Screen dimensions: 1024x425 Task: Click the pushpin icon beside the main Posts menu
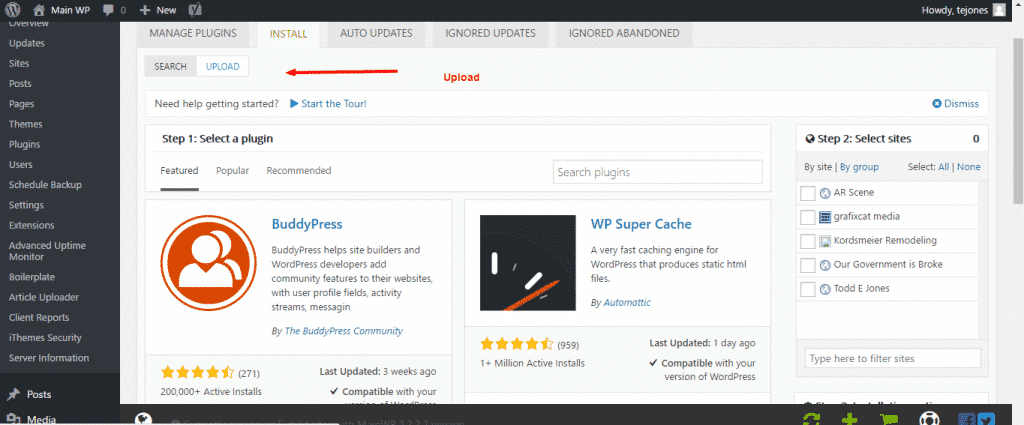13,394
